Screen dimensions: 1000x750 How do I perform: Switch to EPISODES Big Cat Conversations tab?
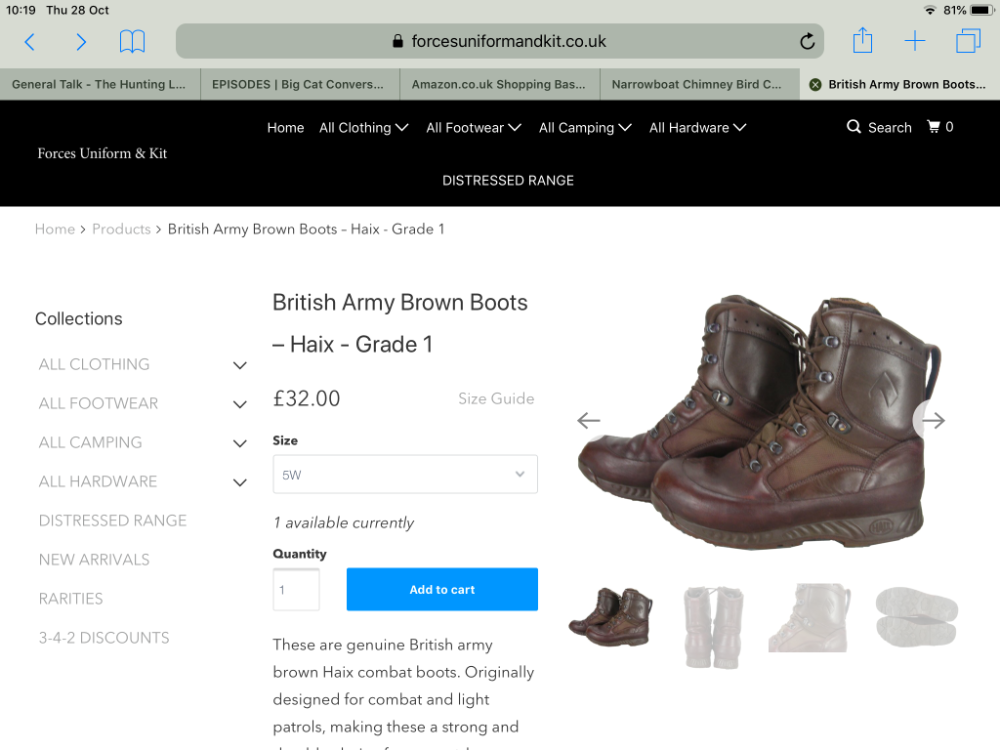300,84
